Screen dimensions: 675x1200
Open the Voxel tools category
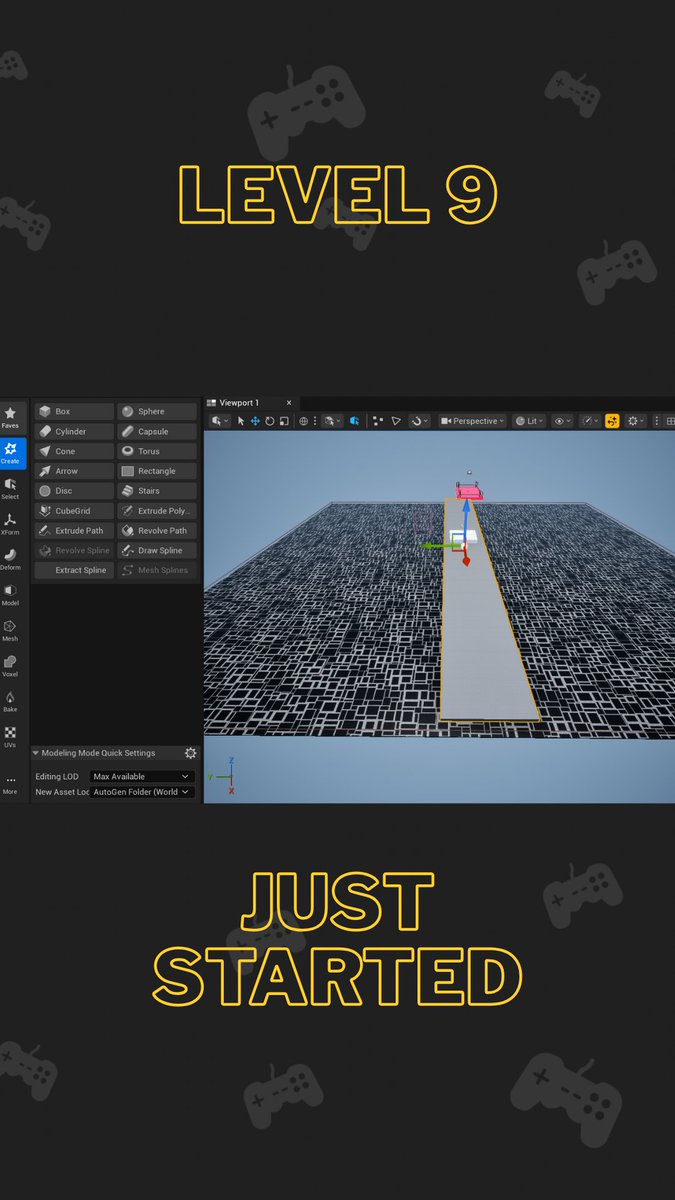coord(10,666)
